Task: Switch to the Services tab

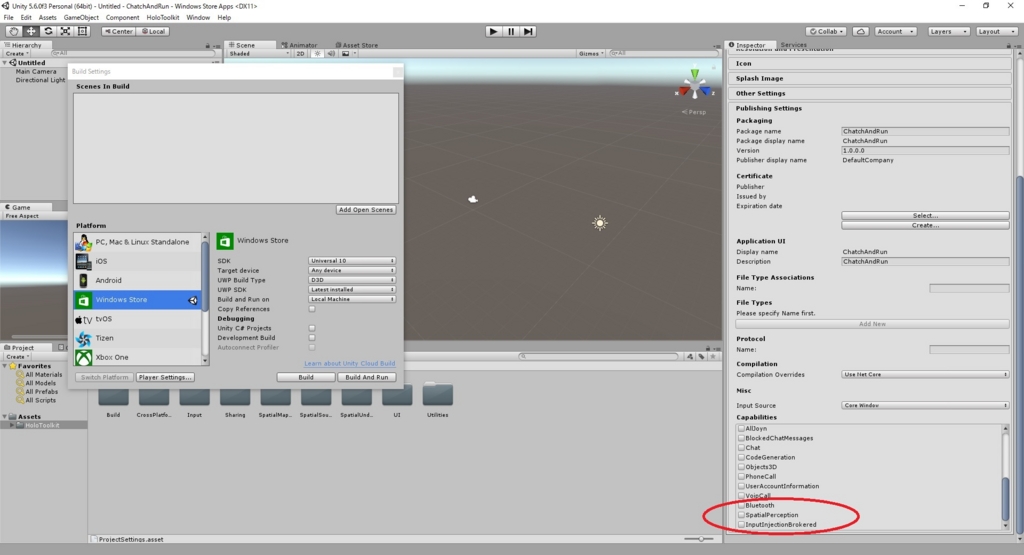Action: [793, 45]
